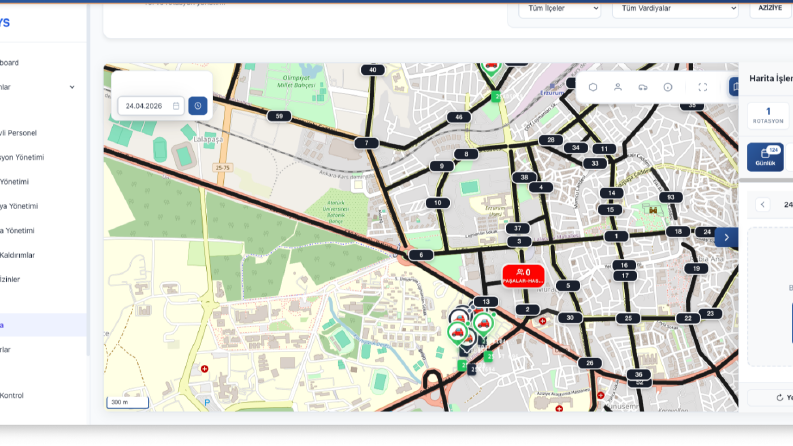The height and width of the screenshot is (446, 793).
Task: Open the Tüm İlçeler dropdown
Action: coord(559,9)
